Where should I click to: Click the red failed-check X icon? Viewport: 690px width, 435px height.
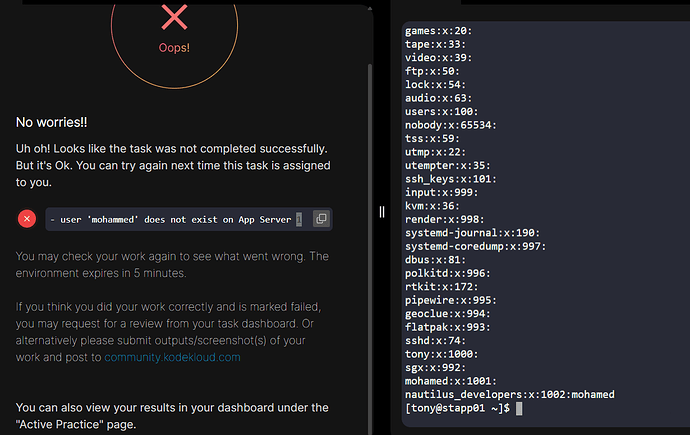coord(27,218)
